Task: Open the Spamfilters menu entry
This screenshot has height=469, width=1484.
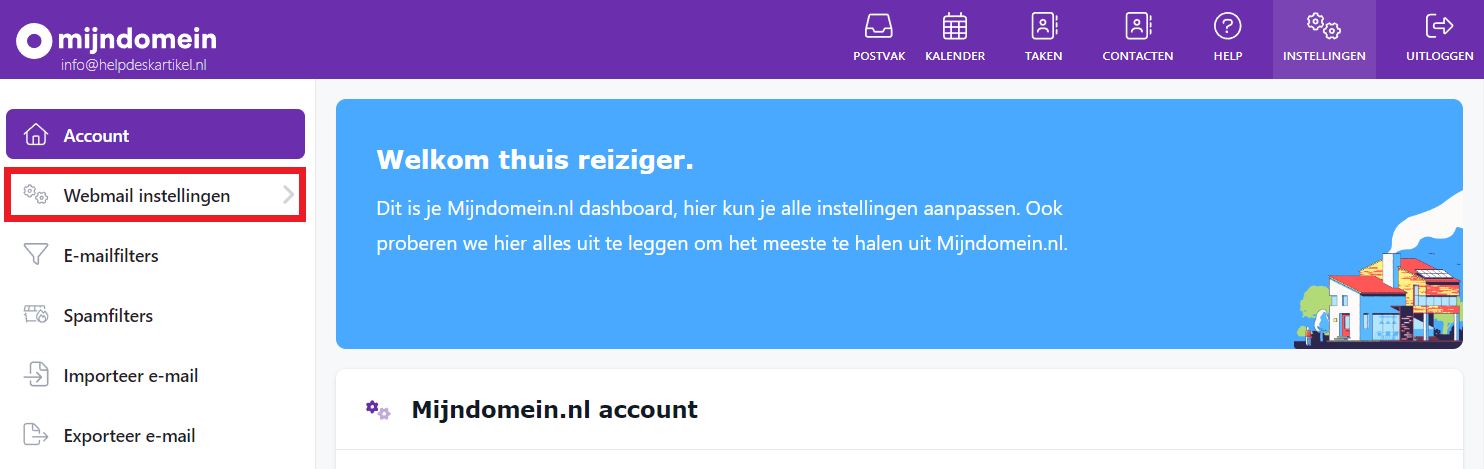Action: (x=108, y=316)
